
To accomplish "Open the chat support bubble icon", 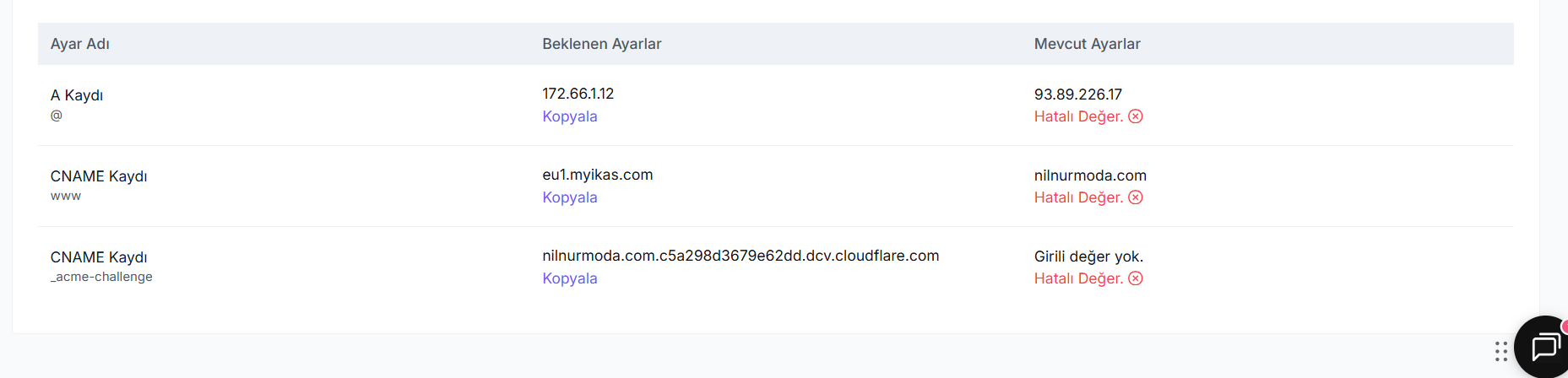I will click(x=1545, y=347).
